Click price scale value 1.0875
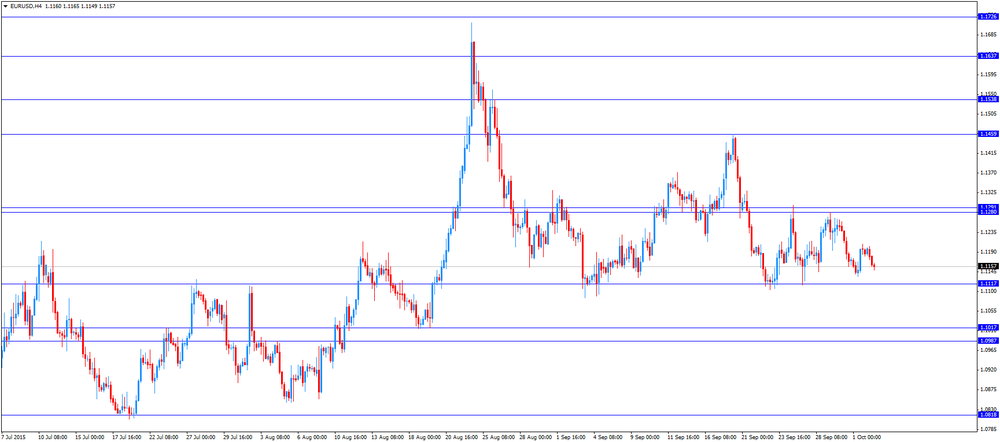The width and height of the screenshot is (1000, 442). 988,390
